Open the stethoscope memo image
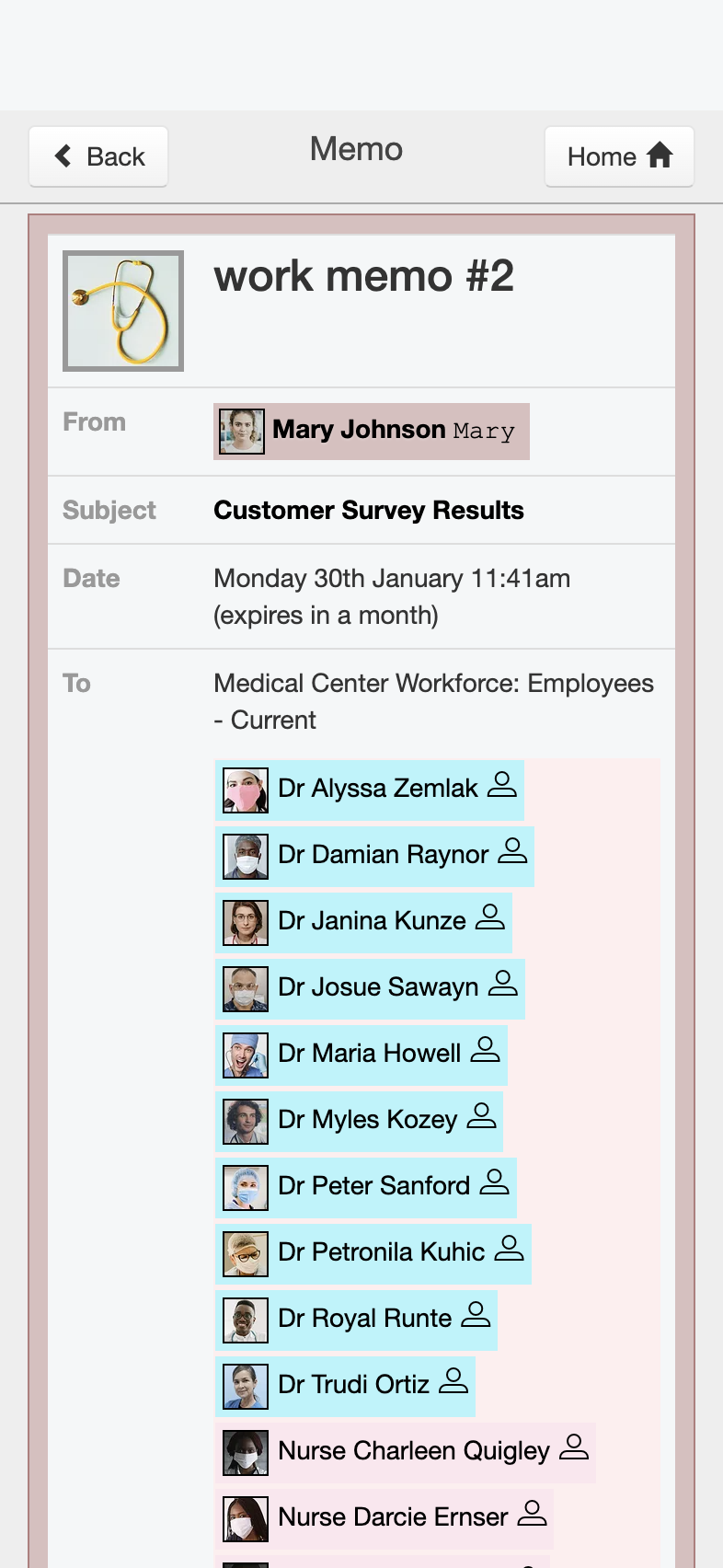723x1568 pixels. 123,311
